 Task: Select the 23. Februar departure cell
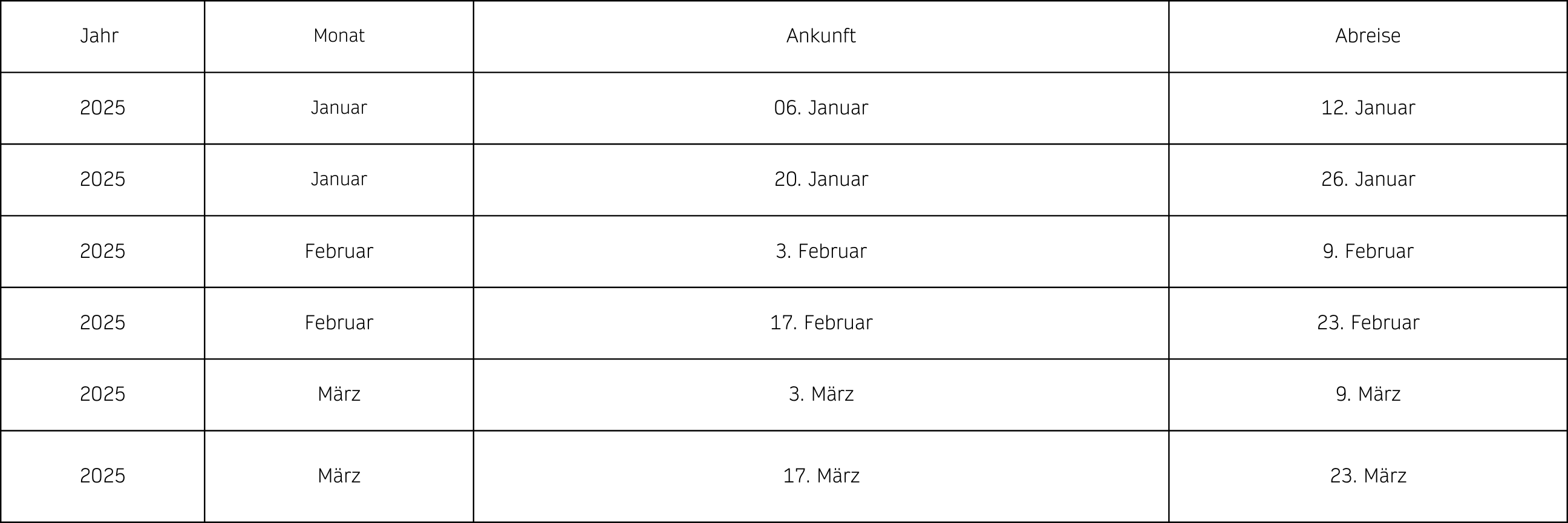point(1368,323)
